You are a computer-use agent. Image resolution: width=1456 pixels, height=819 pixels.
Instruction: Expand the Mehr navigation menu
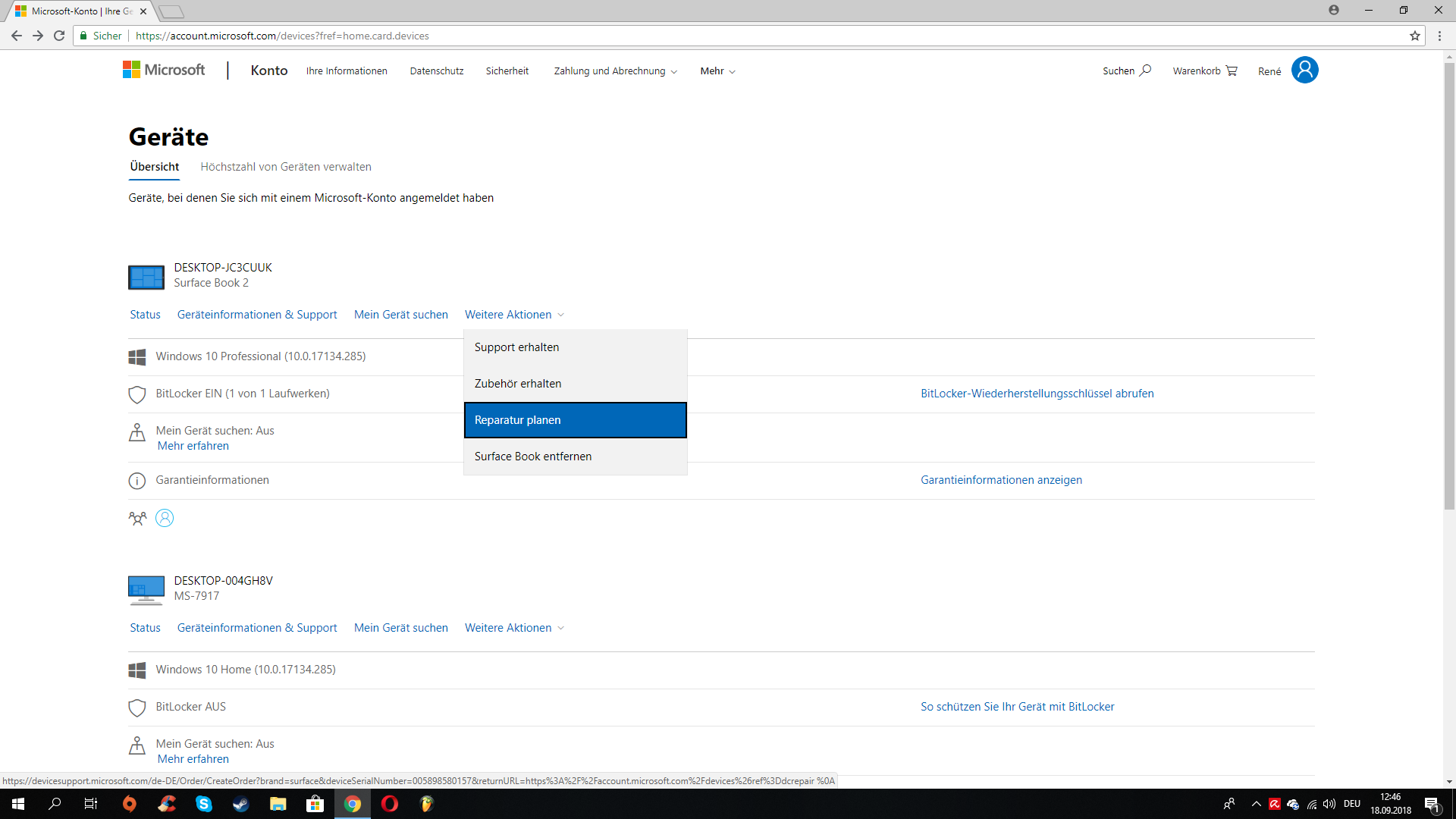point(717,71)
